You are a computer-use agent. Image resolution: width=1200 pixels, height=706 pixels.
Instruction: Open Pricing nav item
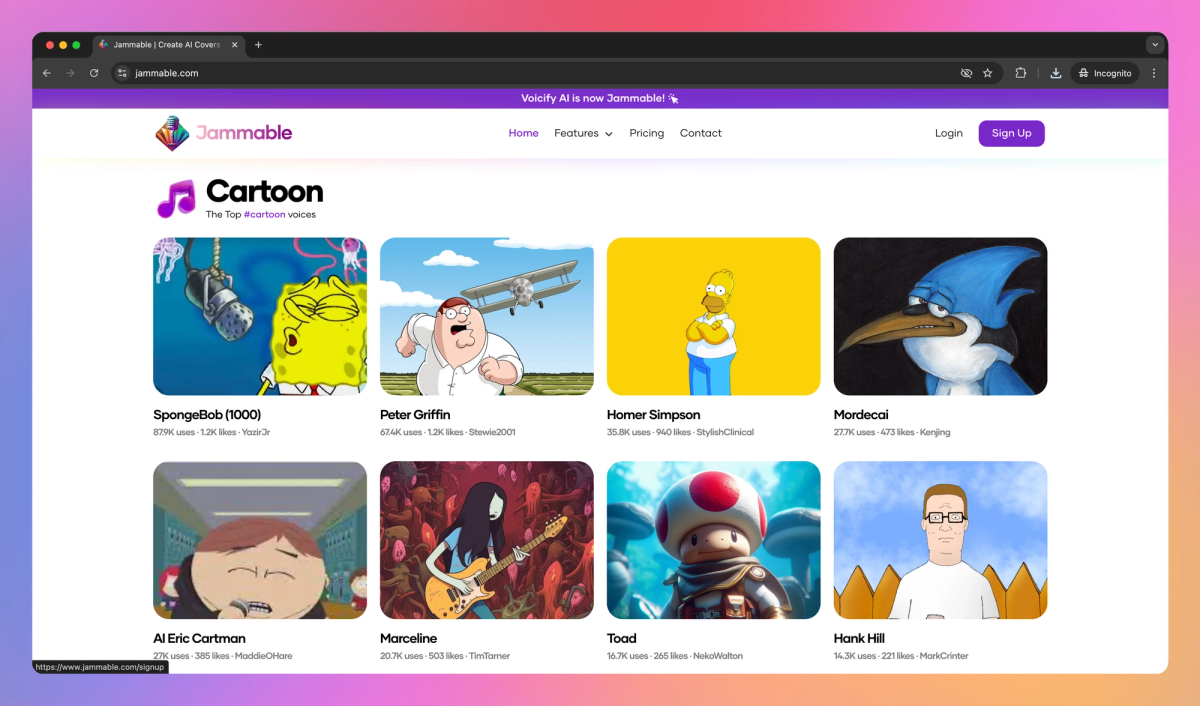pyautogui.click(x=647, y=133)
